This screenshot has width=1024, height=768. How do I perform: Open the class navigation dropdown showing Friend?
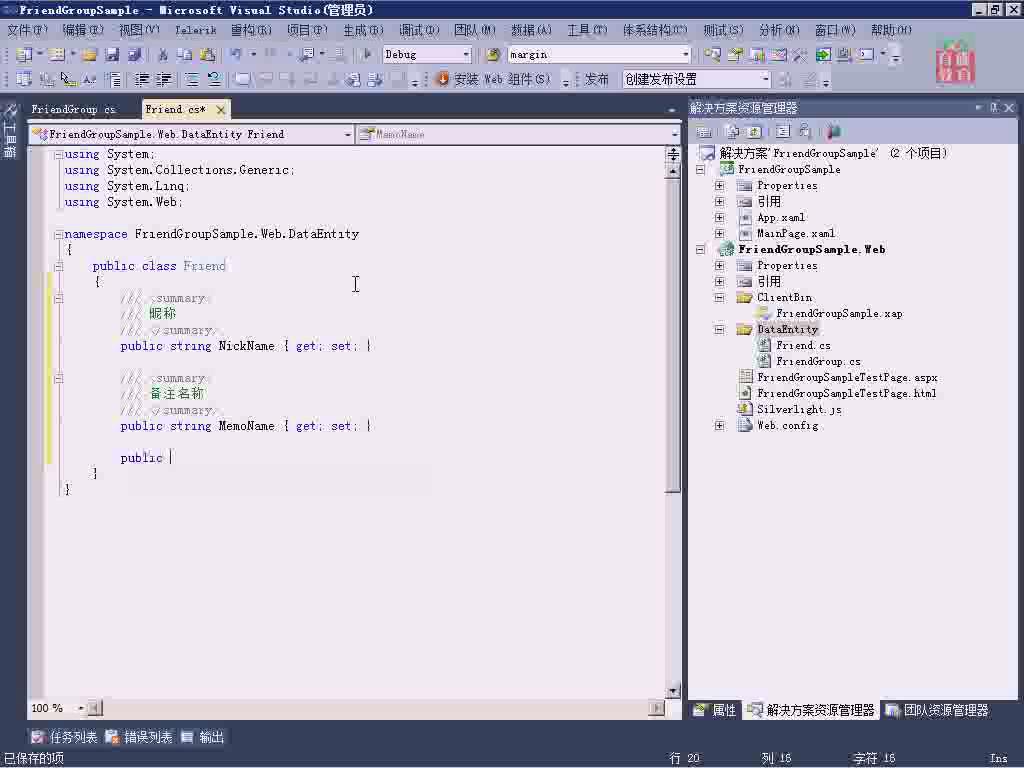click(x=348, y=135)
